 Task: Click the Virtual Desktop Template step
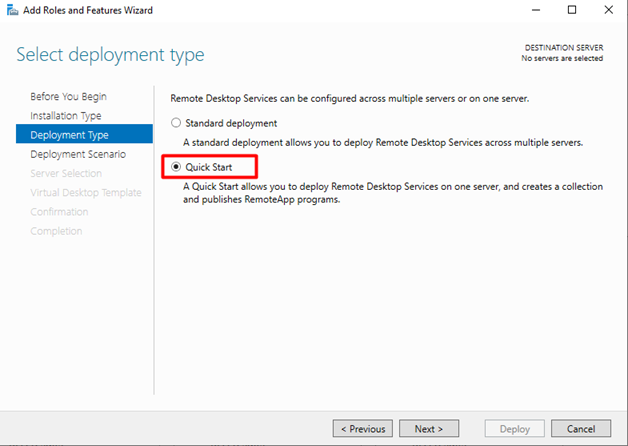(x=86, y=193)
